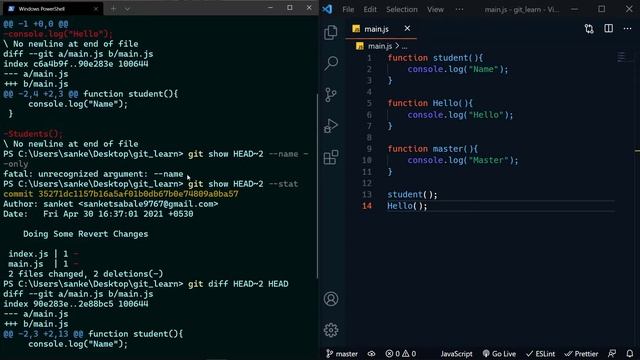Open the Accounts menu icon

331,299
